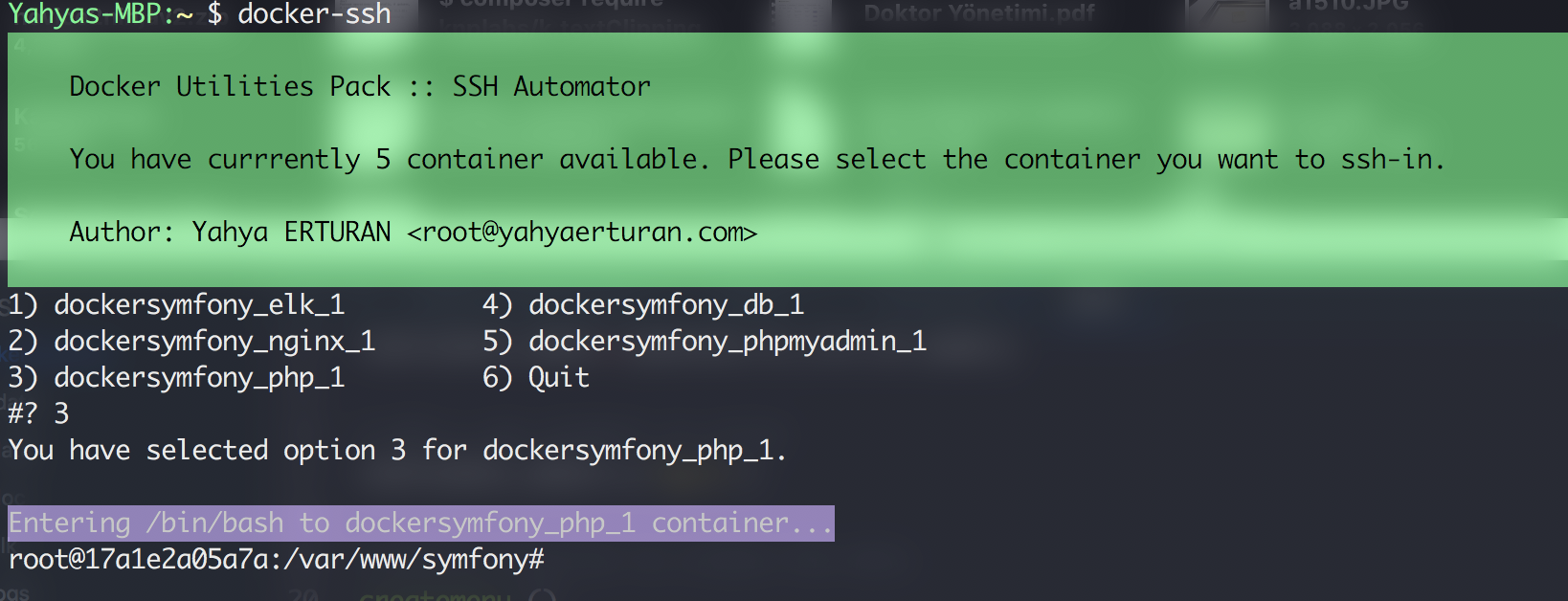Select option 4 dockersymfony_db_1
Screen dimensions: 1568x601
pos(643,305)
